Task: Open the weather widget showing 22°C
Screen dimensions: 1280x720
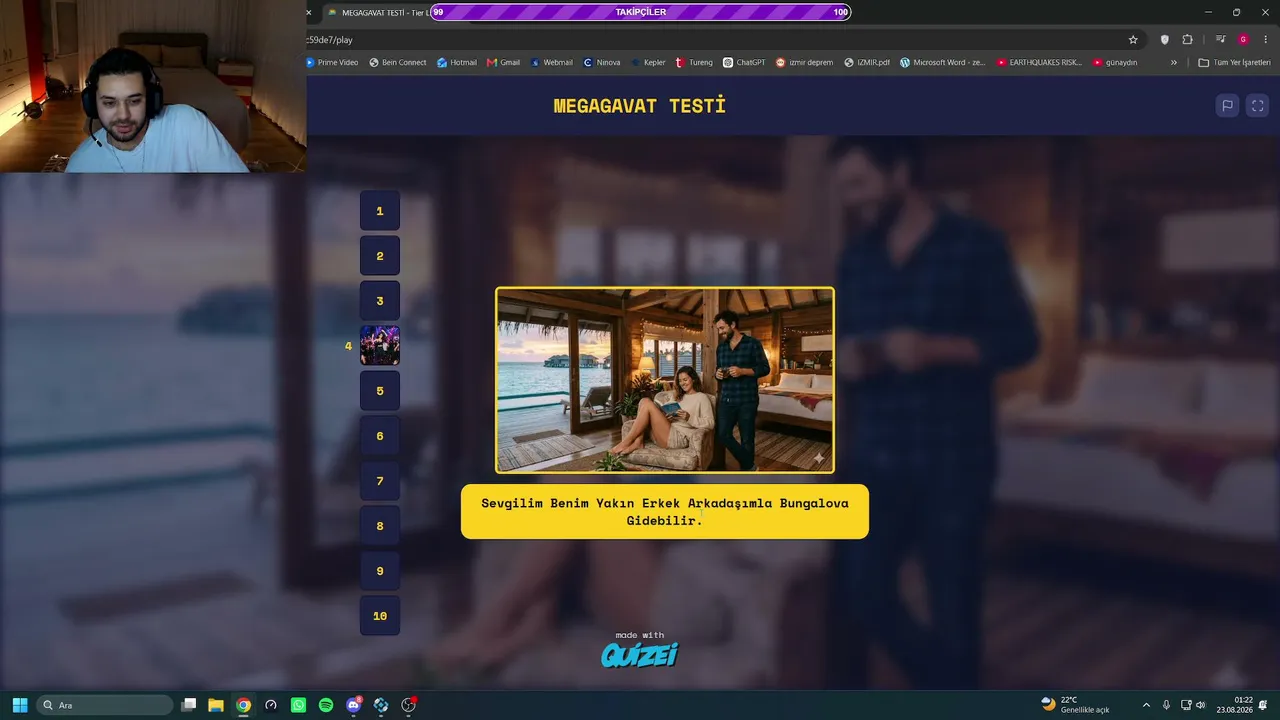Action: (x=1075, y=705)
